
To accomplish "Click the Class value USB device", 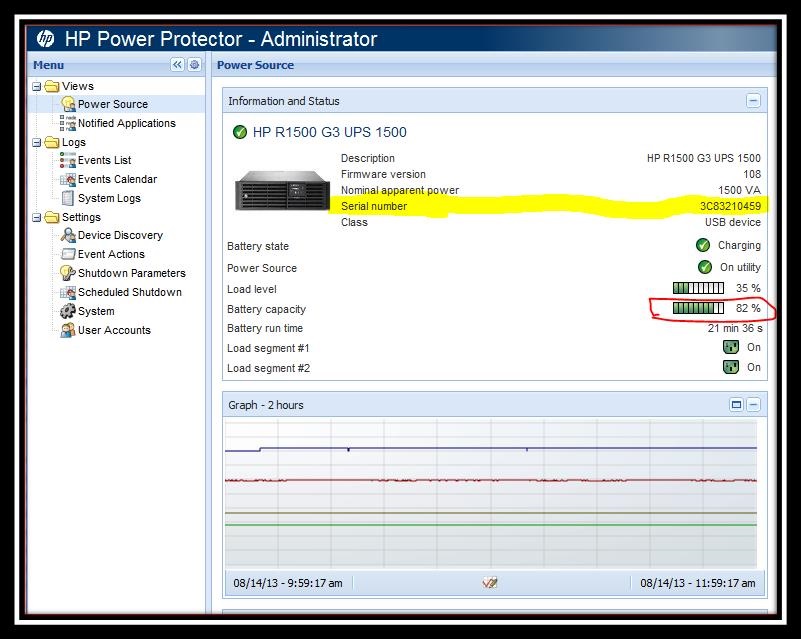I will click(733, 222).
